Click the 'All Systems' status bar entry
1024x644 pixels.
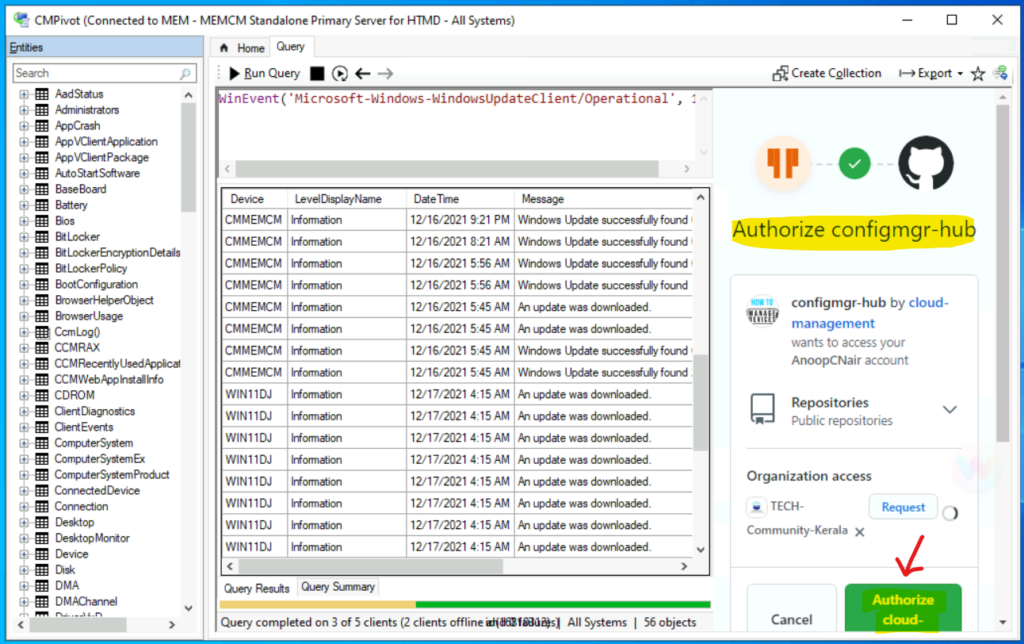(597, 622)
